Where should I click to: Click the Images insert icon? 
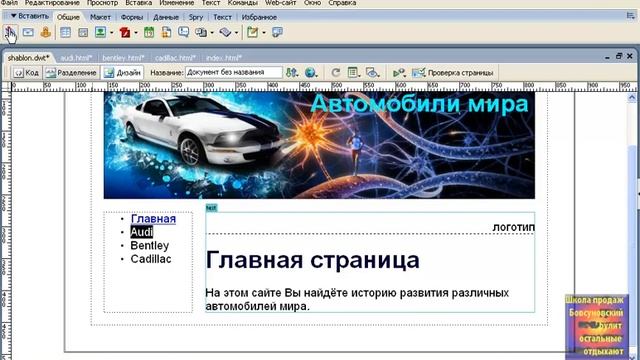tap(100, 32)
